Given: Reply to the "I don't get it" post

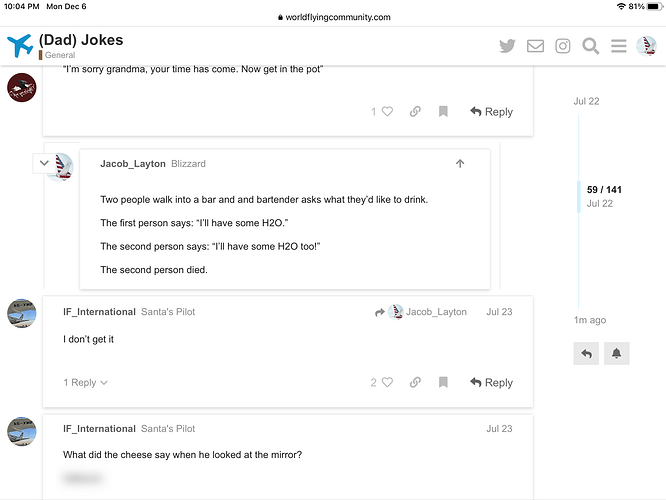Looking at the screenshot, I should (x=491, y=382).
